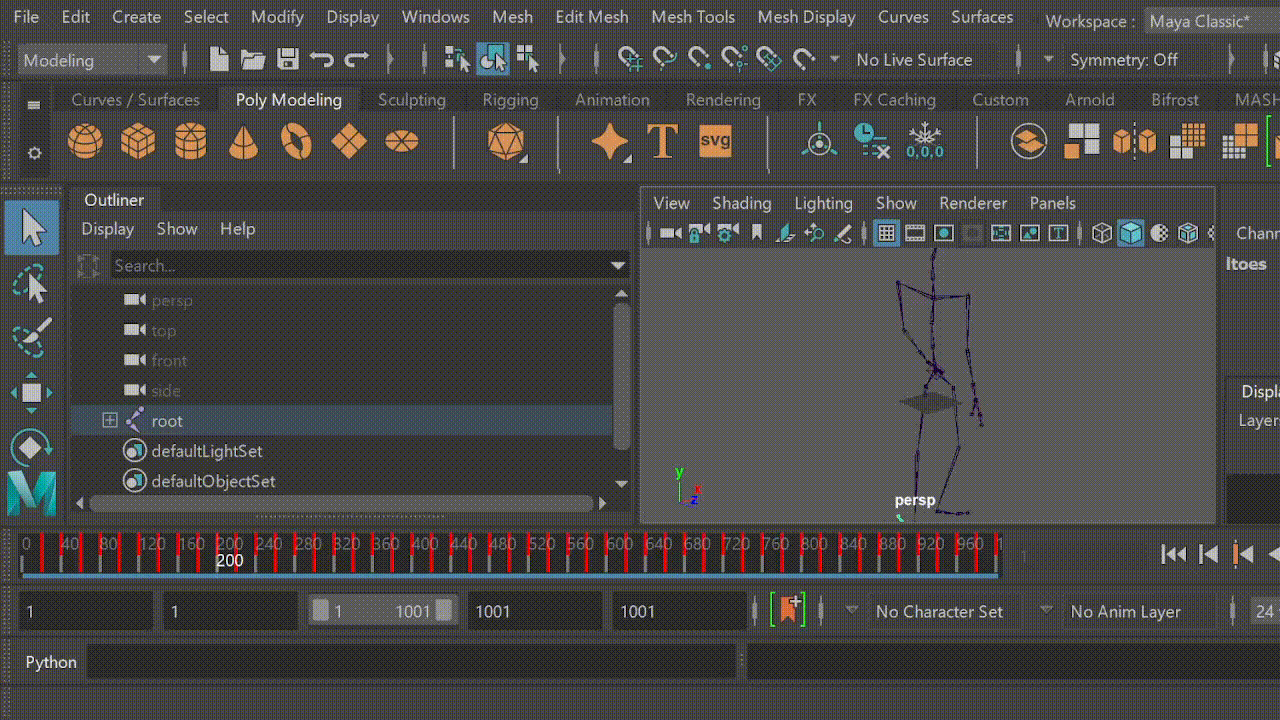Click the playback range slider bar
Viewport: 1280px width, 720px height.
click(382, 611)
